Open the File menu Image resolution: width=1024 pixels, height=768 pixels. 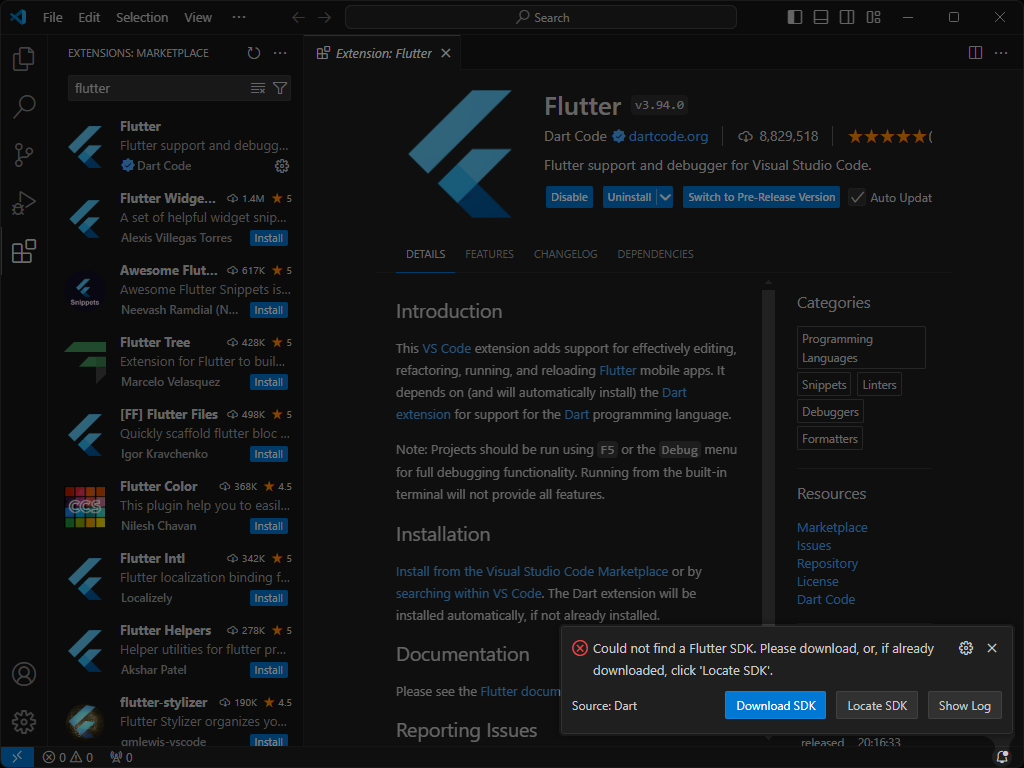53,18
